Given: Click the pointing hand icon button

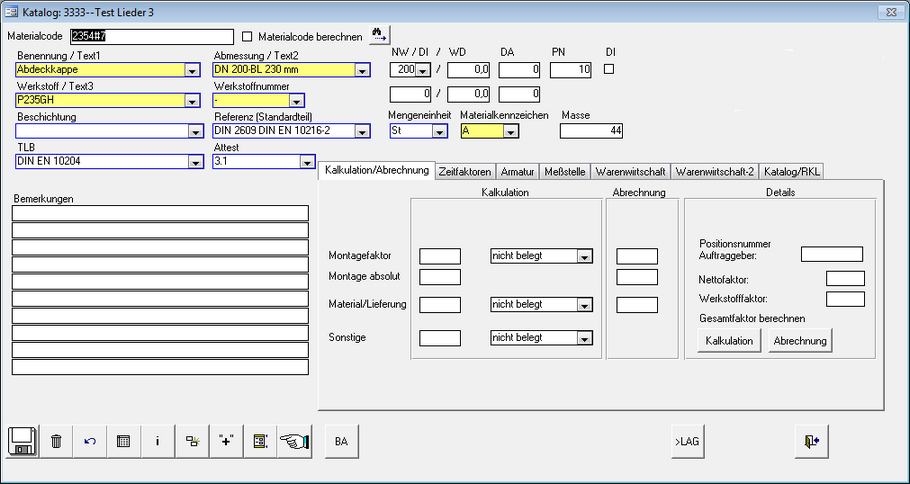Looking at the screenshot, I should pyautogui.click(x=293, y=441).
